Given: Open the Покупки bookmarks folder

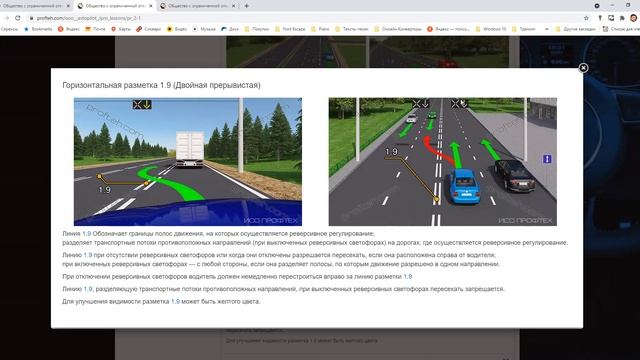Looking at the screenshot, I should coord(257,29).
